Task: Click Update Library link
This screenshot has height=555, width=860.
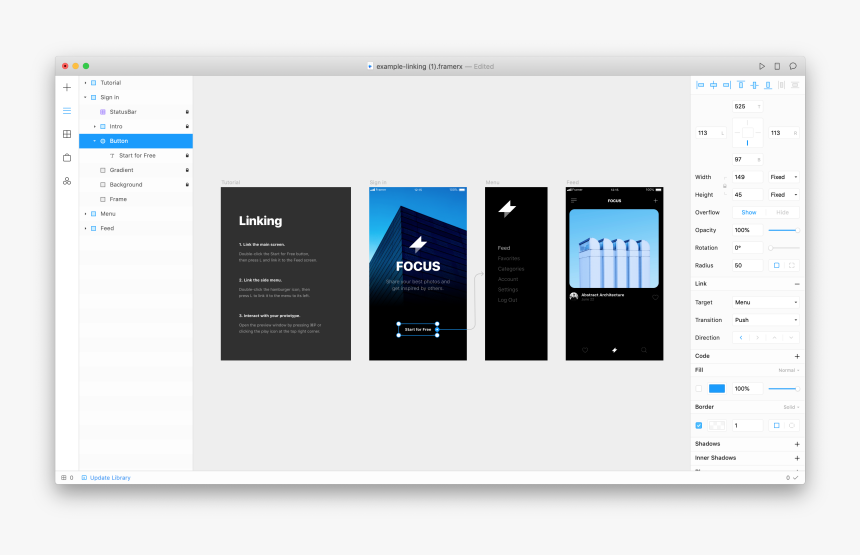Action: point(110,478)
